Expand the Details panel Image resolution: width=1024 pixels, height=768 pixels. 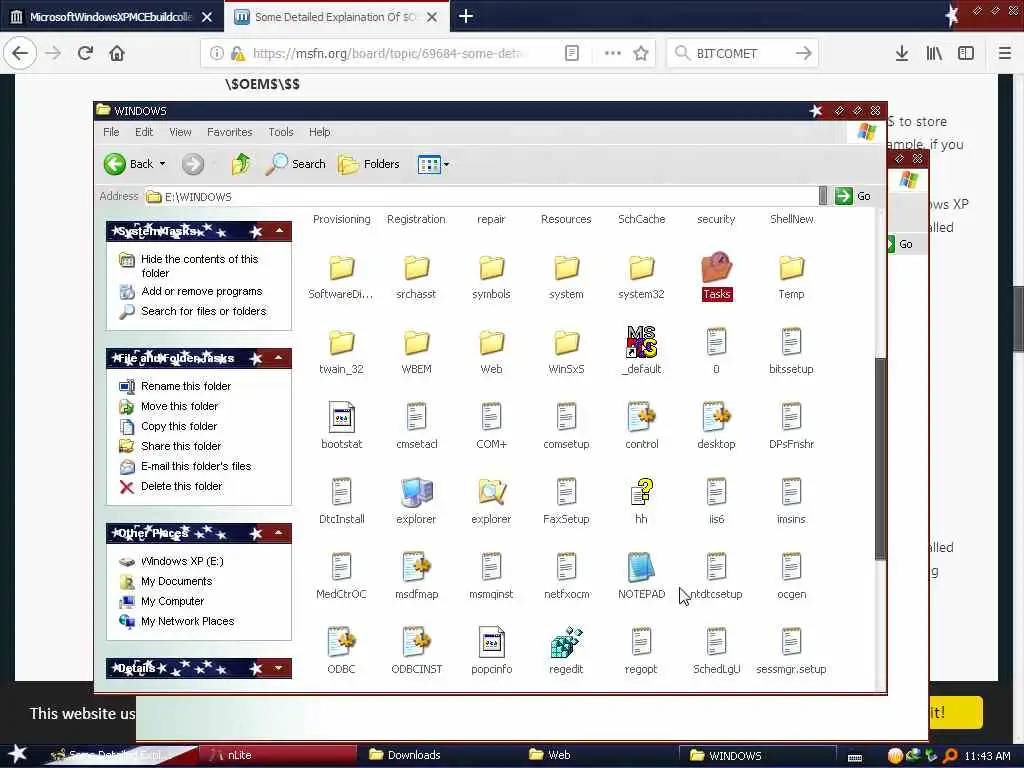coord(279,667)
